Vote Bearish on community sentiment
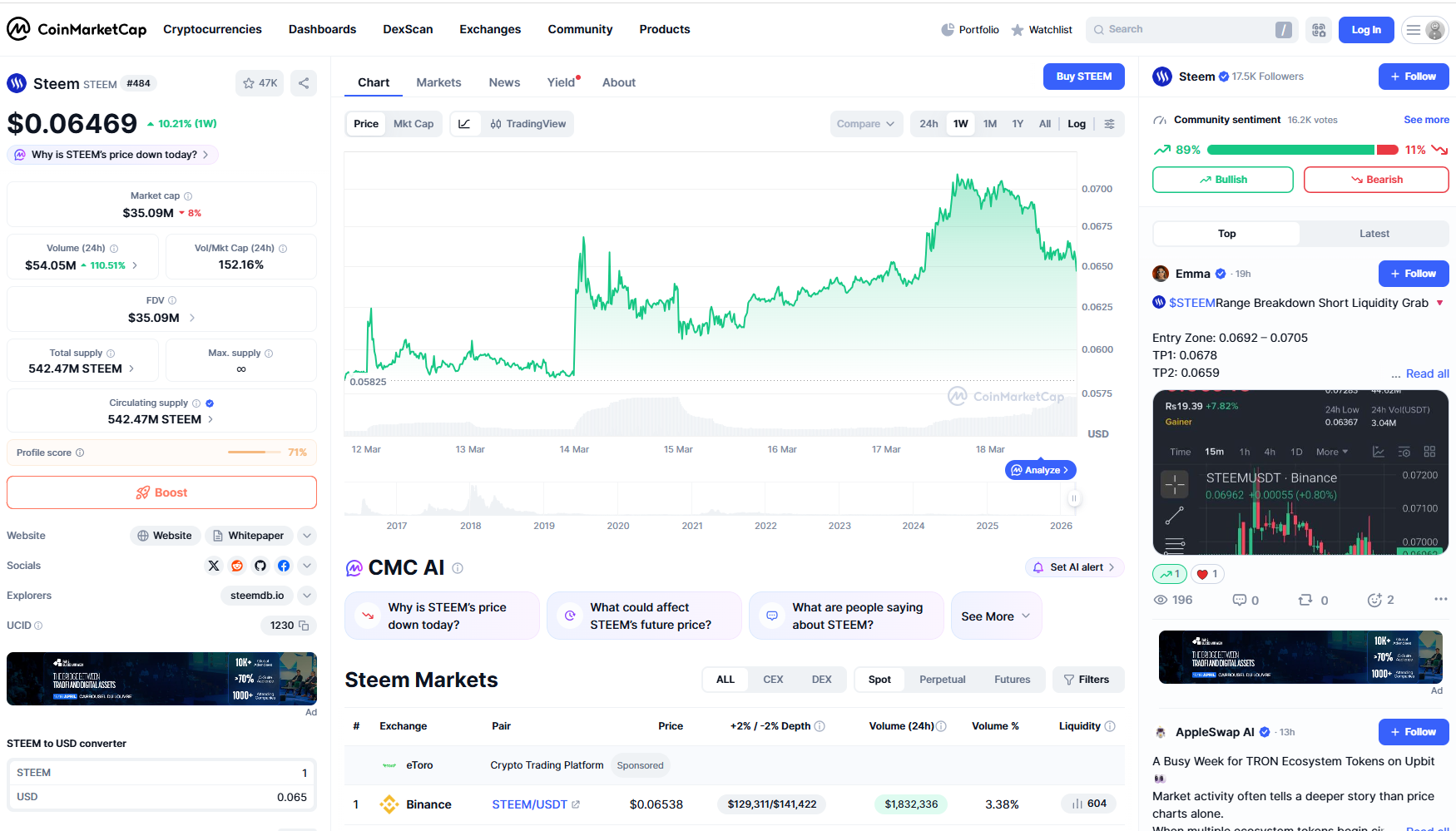This screenshot has height=831, width=1456. click(x=1376, y=180)
